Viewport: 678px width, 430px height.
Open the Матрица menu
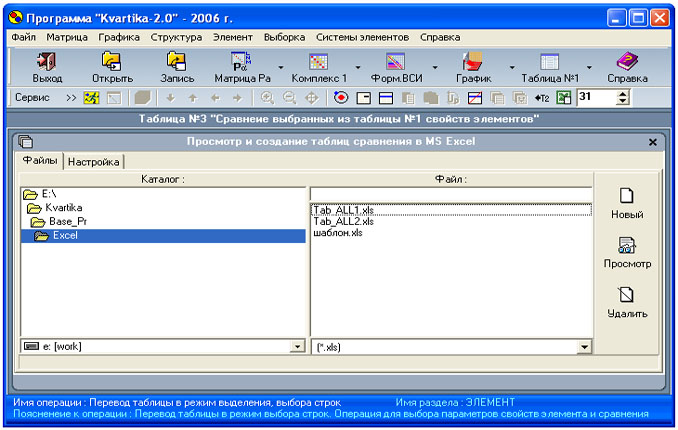[67, 38]
